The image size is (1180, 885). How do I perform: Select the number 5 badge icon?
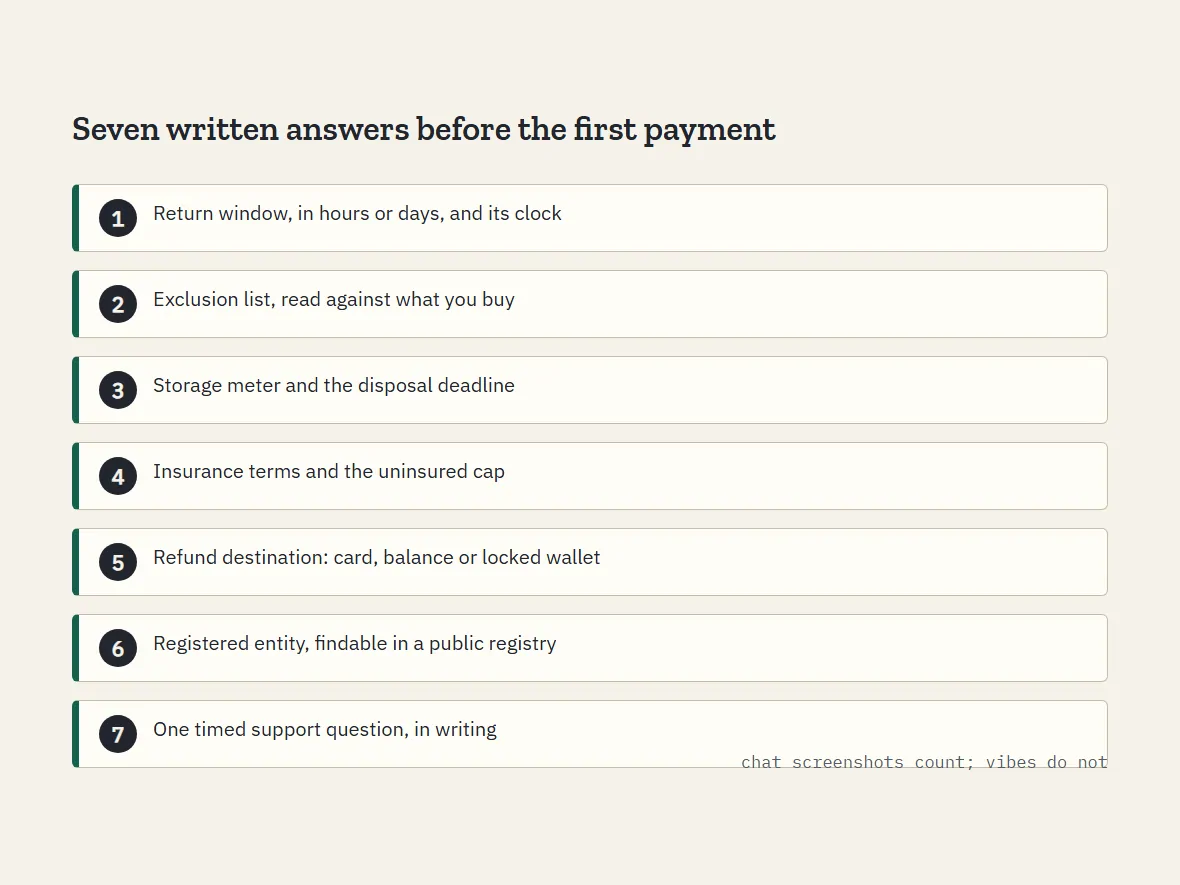click(x=118, y=562)
